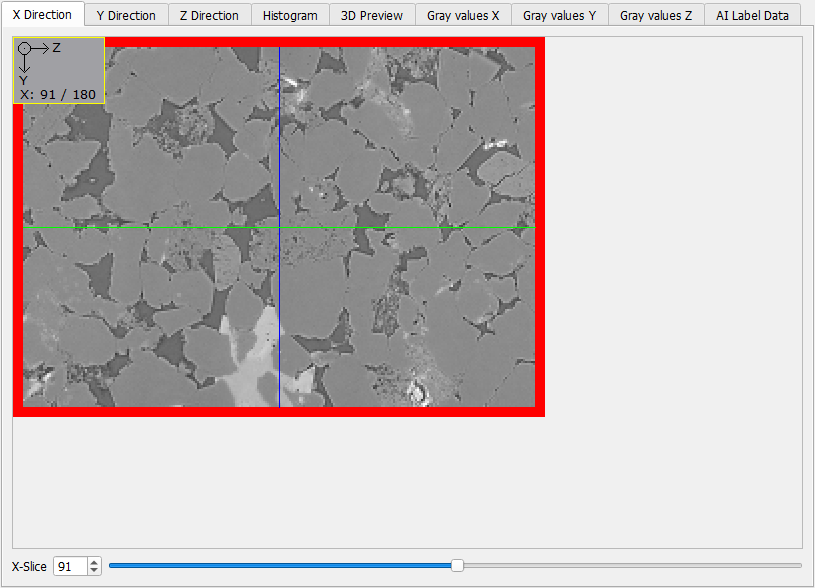View the Gray values X tab

click(463, 15)
